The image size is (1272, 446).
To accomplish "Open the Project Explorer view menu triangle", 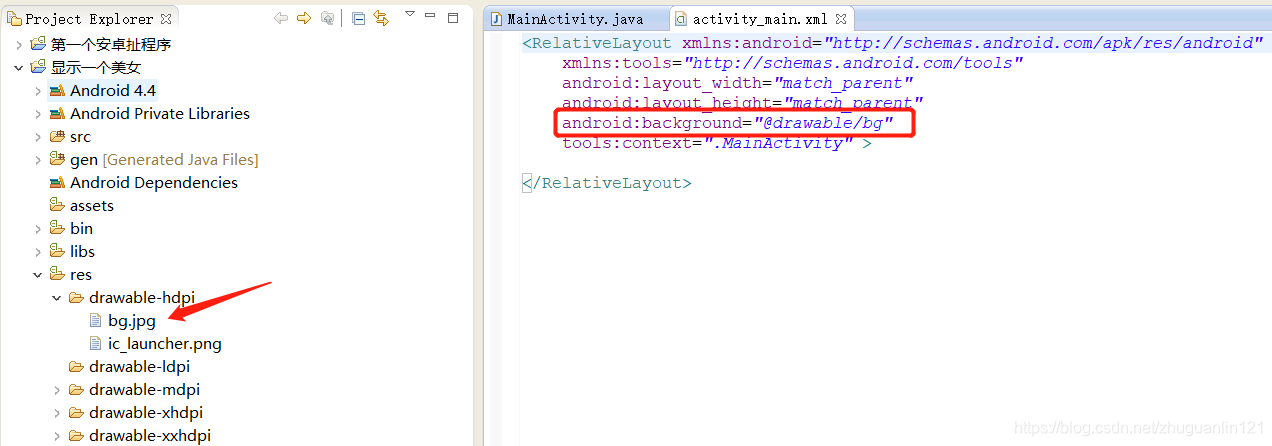I will 410,15.
